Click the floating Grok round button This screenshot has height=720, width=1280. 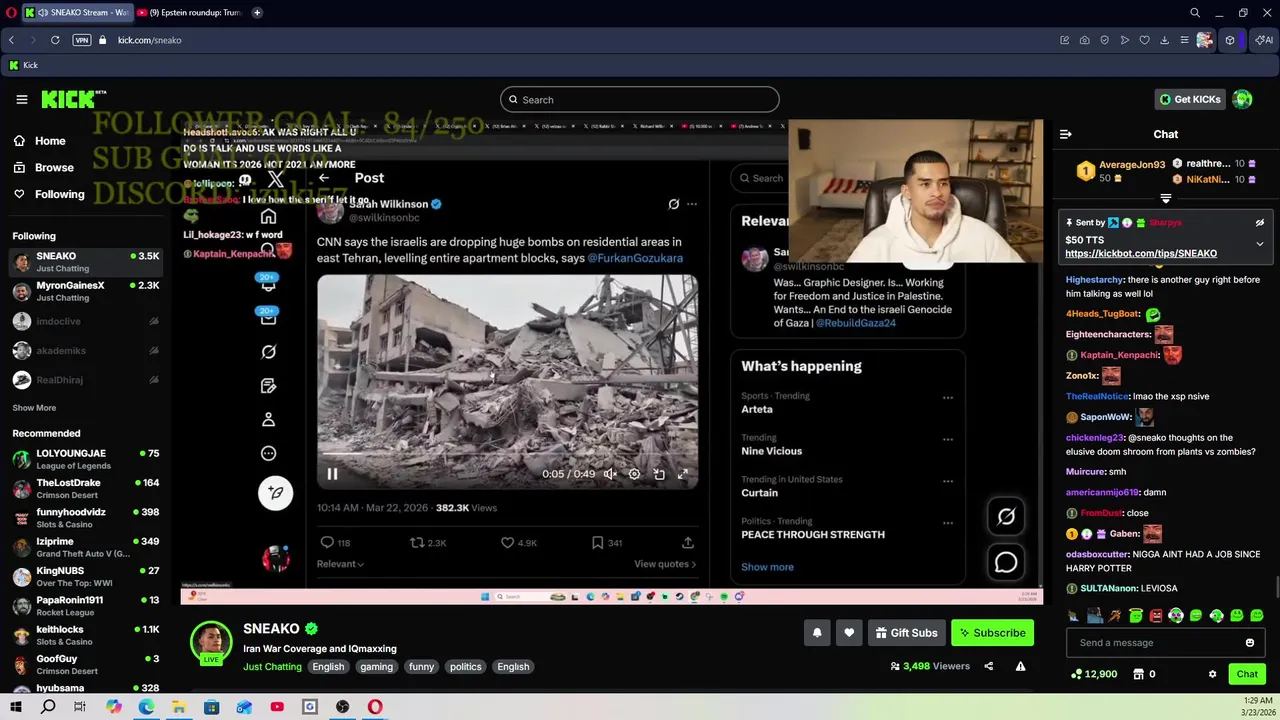pyautogui.click(x=1006, y=516)
